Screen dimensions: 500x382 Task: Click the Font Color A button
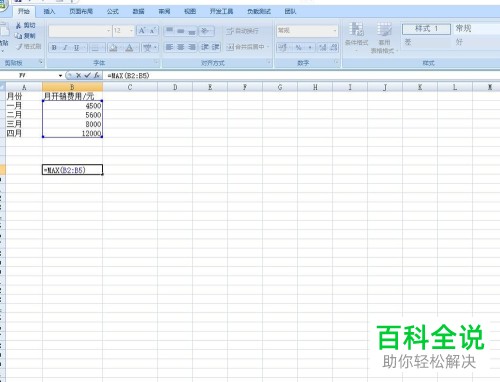[129, 48]
